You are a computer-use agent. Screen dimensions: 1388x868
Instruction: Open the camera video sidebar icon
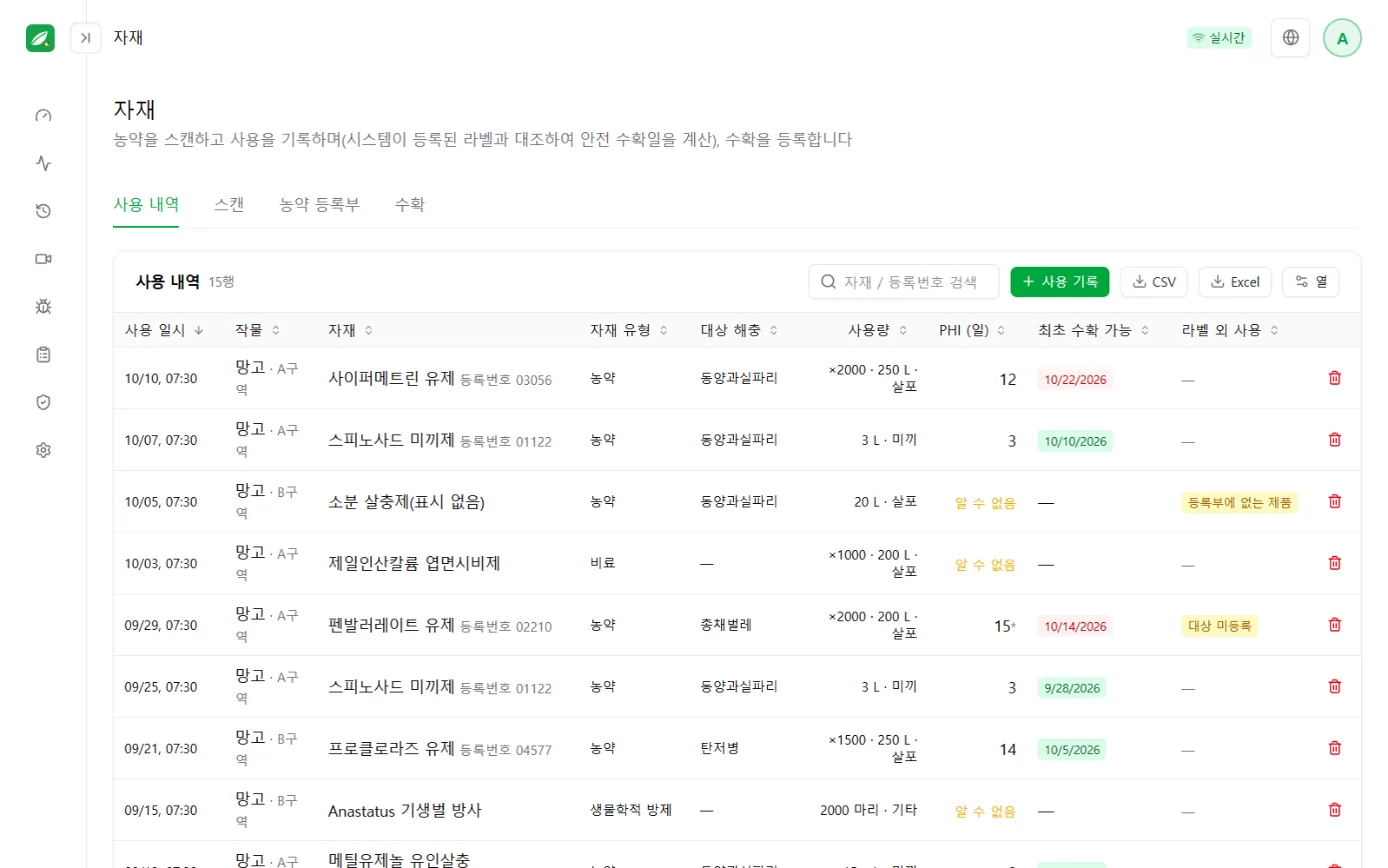[x=43, y=259]
